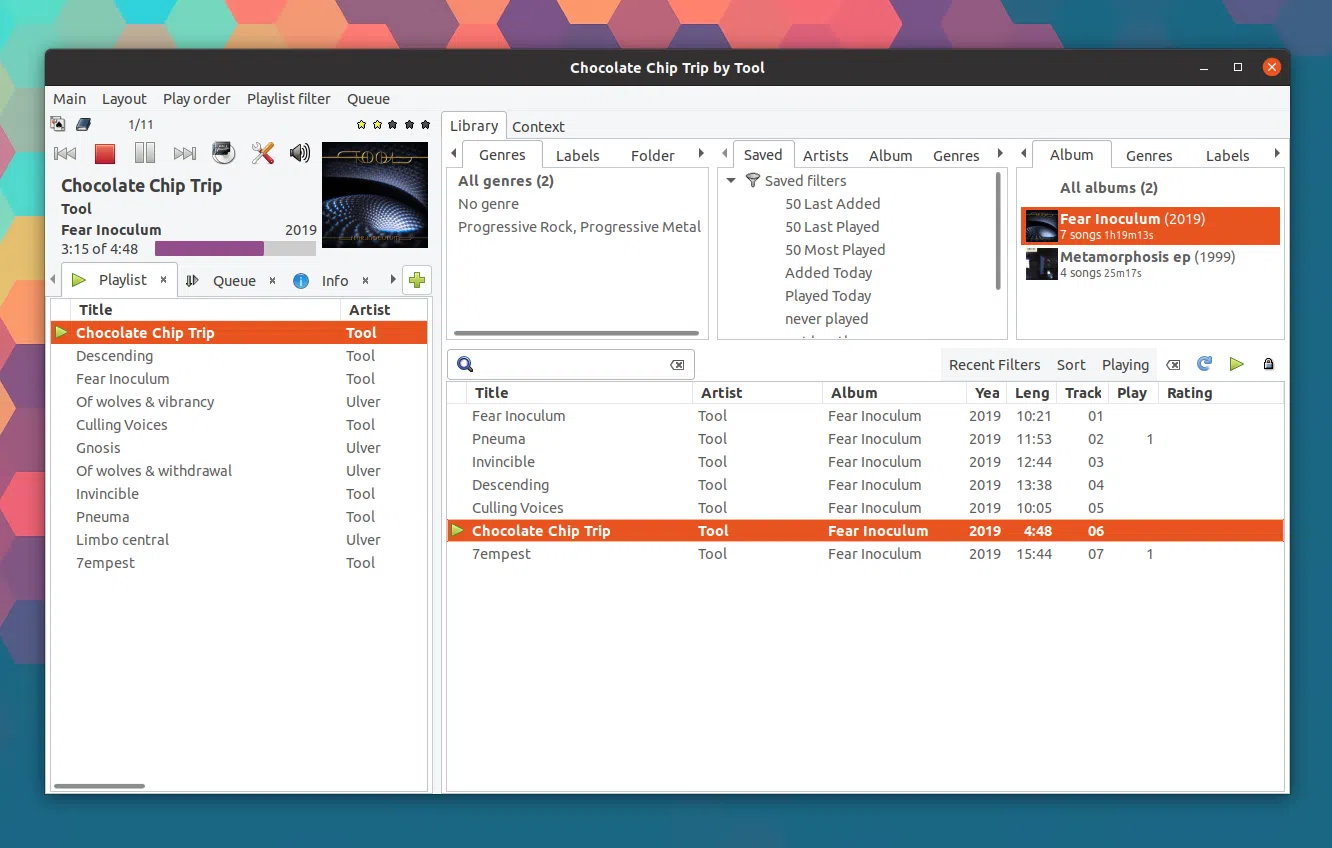This screenshot has width=1332, height=848.
Task: Collapse the Saved filters tree
Action: [731, 181]
